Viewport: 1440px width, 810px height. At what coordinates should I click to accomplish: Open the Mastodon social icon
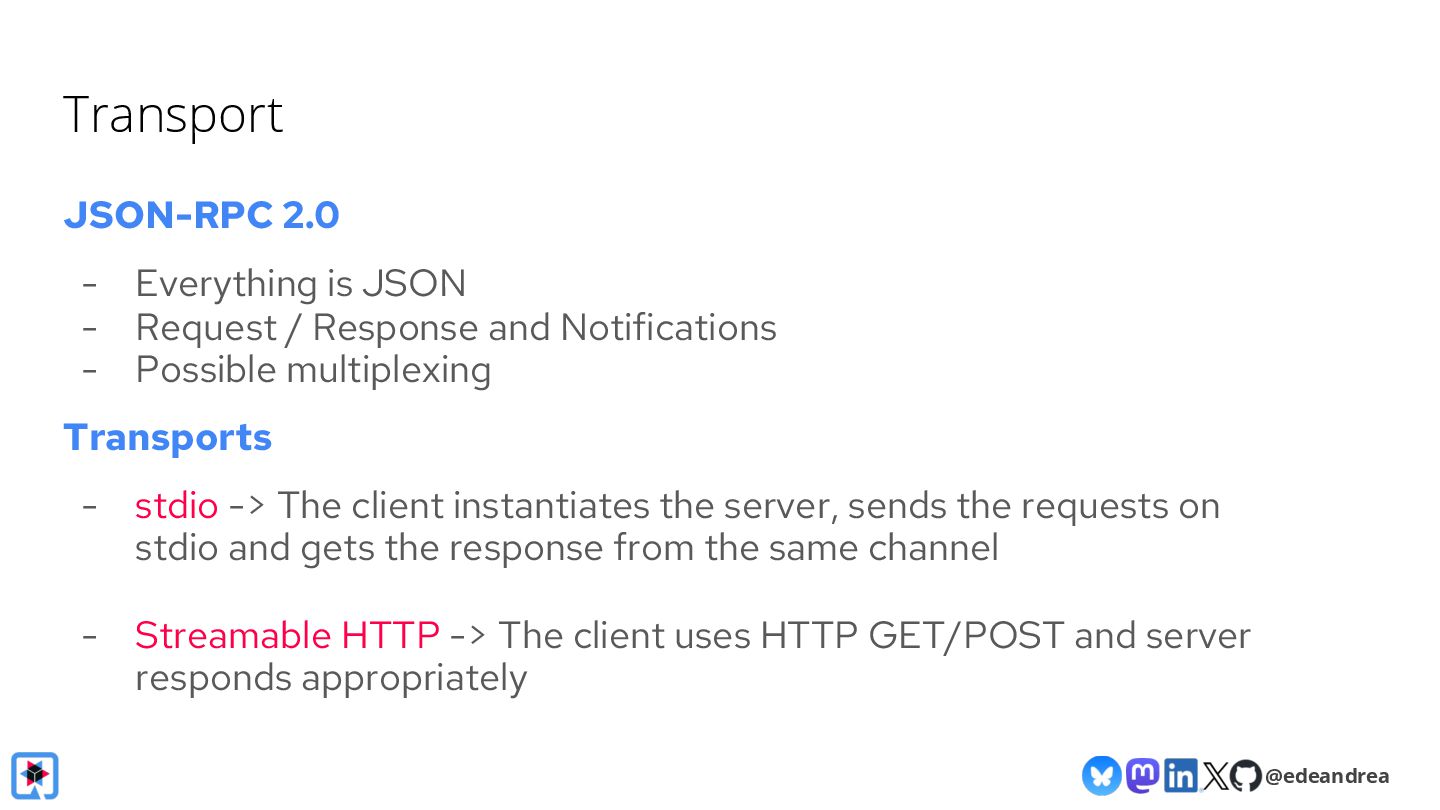1142,775
